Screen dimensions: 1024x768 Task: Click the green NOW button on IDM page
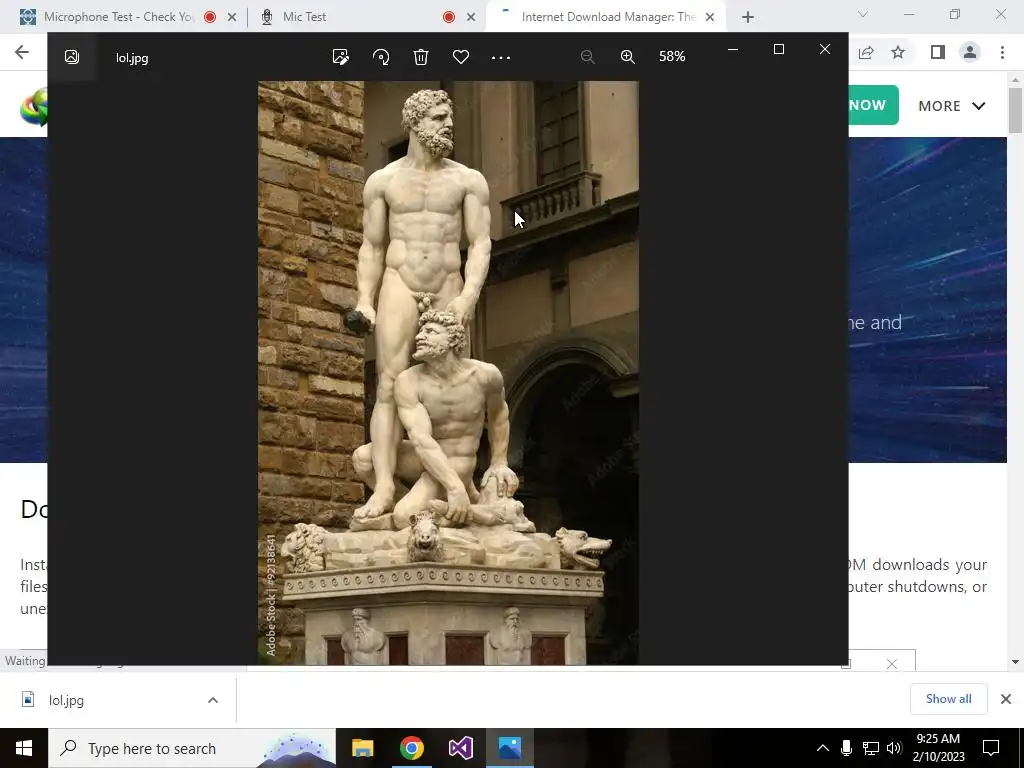click(x=873, y=104)
